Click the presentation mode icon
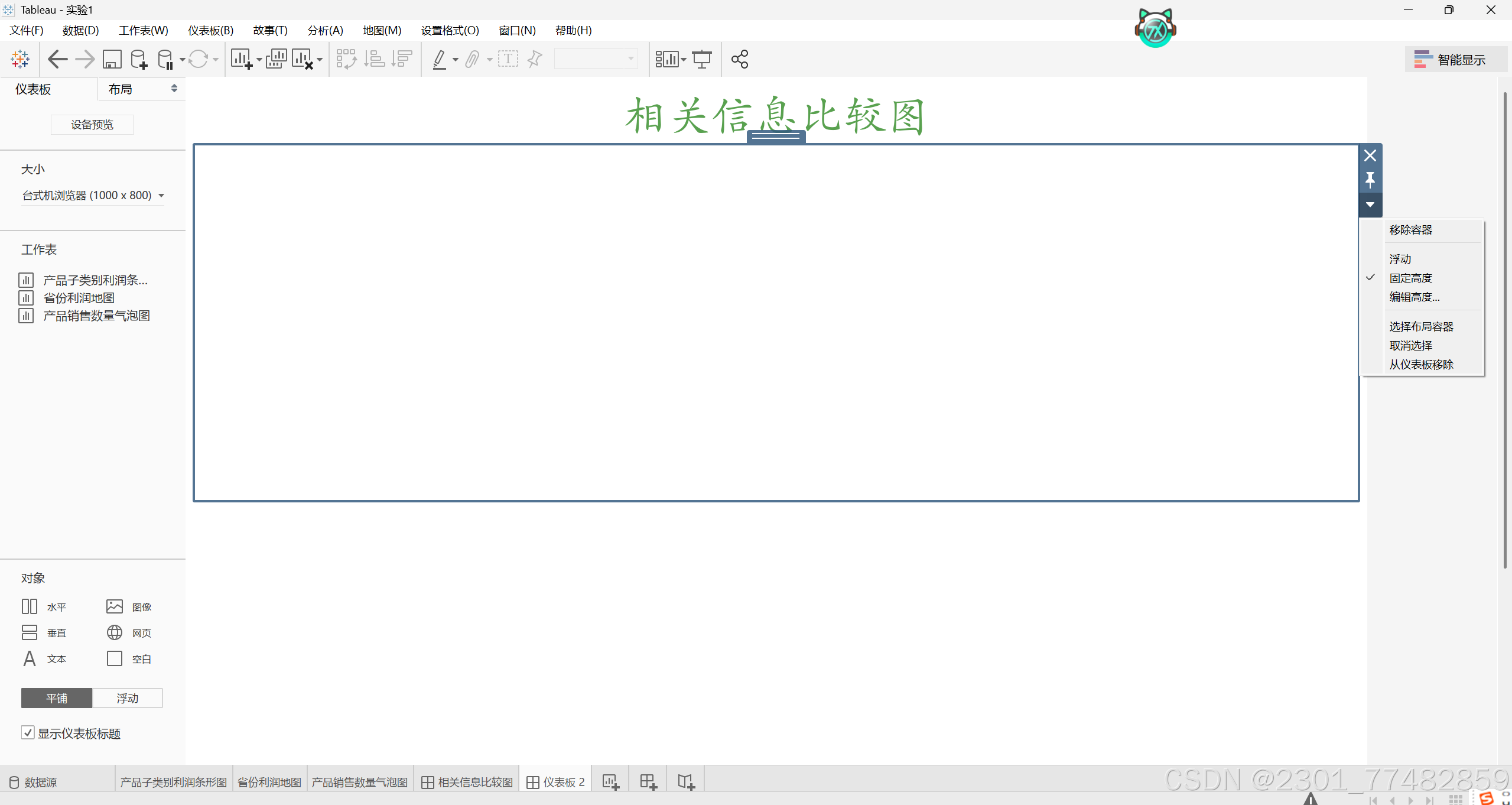Image resolution: width=1512 pixels, height=805 pixels. 702,59
